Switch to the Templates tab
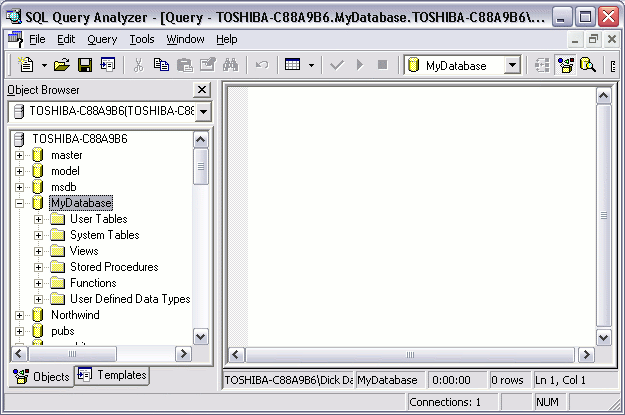Screen dimensions: 625x415 112,375
